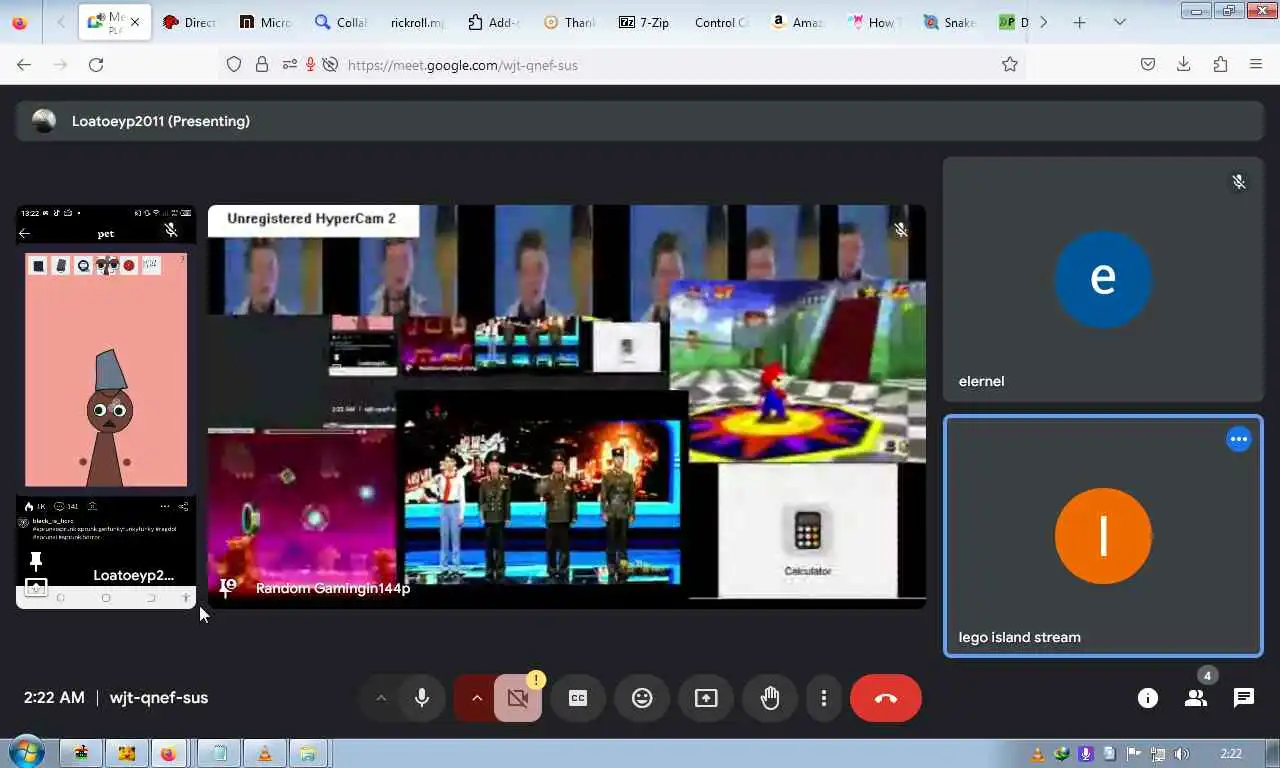Click the microphone sharing indicator in address bar

click(310, 64)
